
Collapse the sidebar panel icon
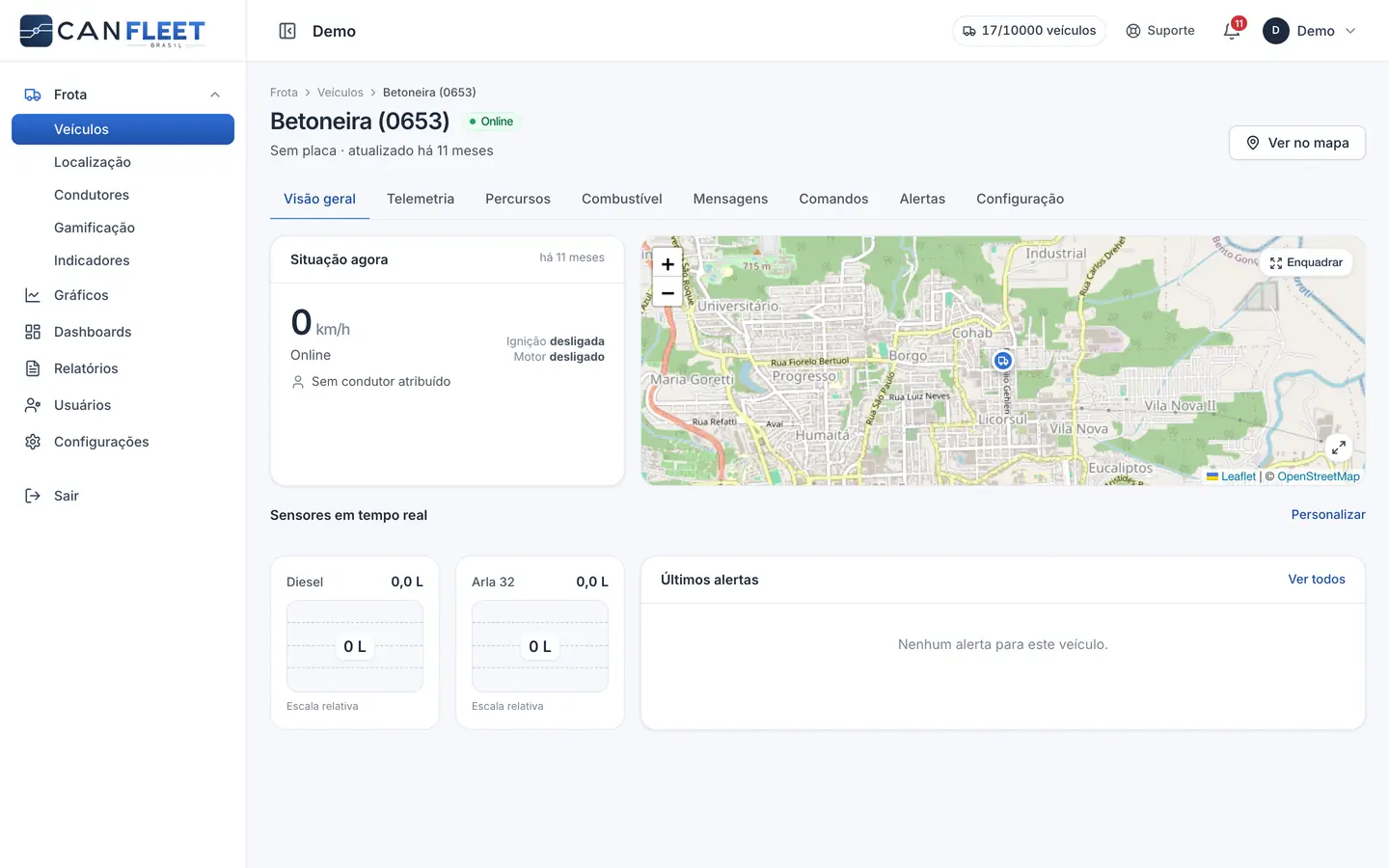[287, 31]
